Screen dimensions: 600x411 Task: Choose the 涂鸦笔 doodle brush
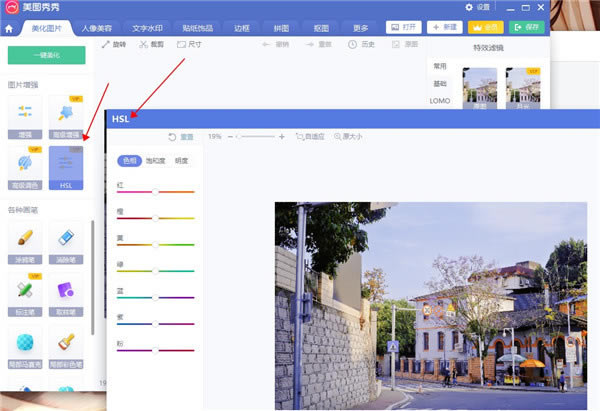[x=25, y=242]
